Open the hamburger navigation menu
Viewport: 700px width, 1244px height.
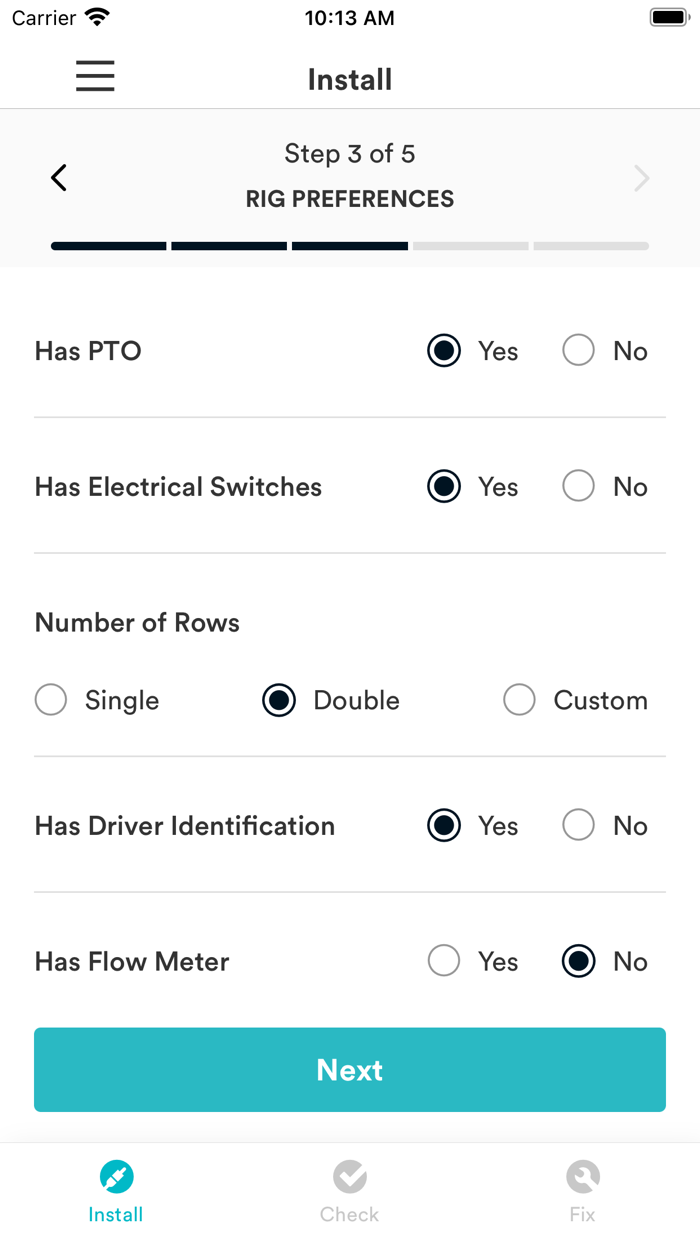(95, 76)
